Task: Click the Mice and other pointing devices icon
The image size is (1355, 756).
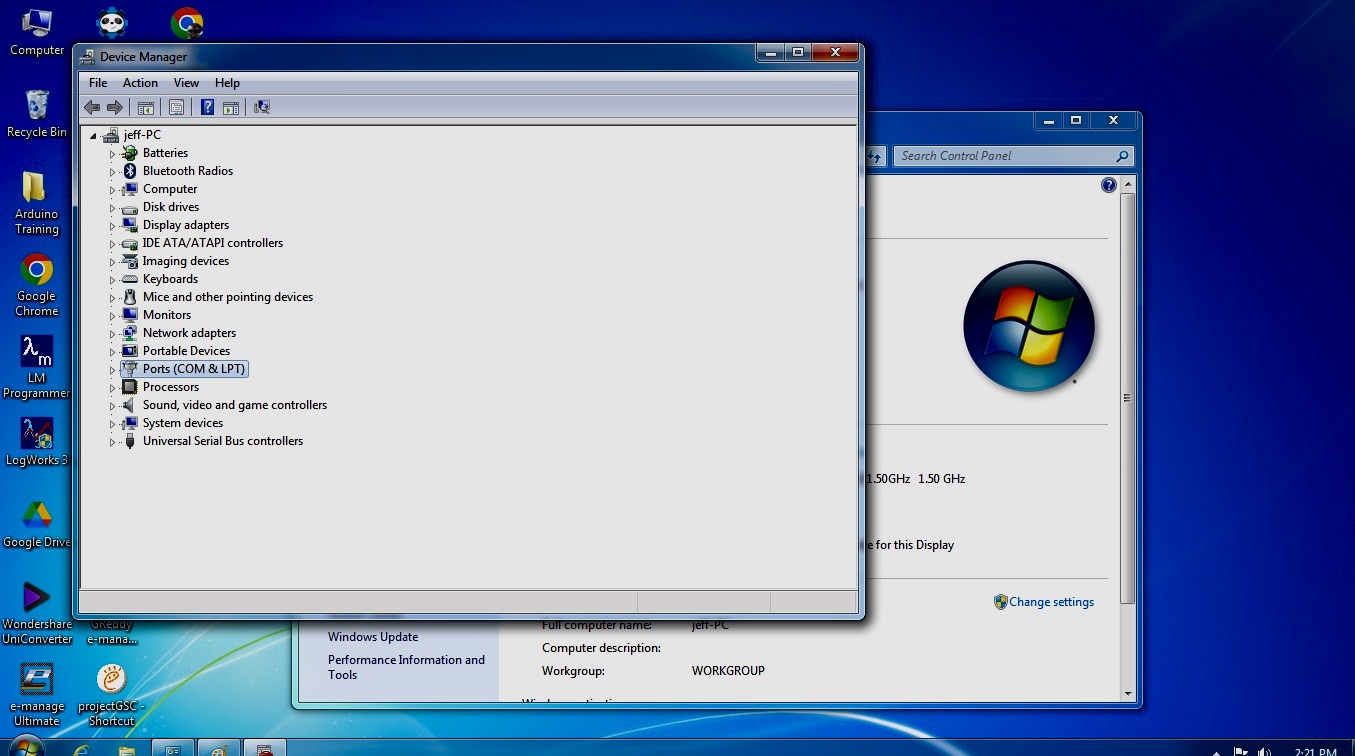Action: tap(129, 297)
